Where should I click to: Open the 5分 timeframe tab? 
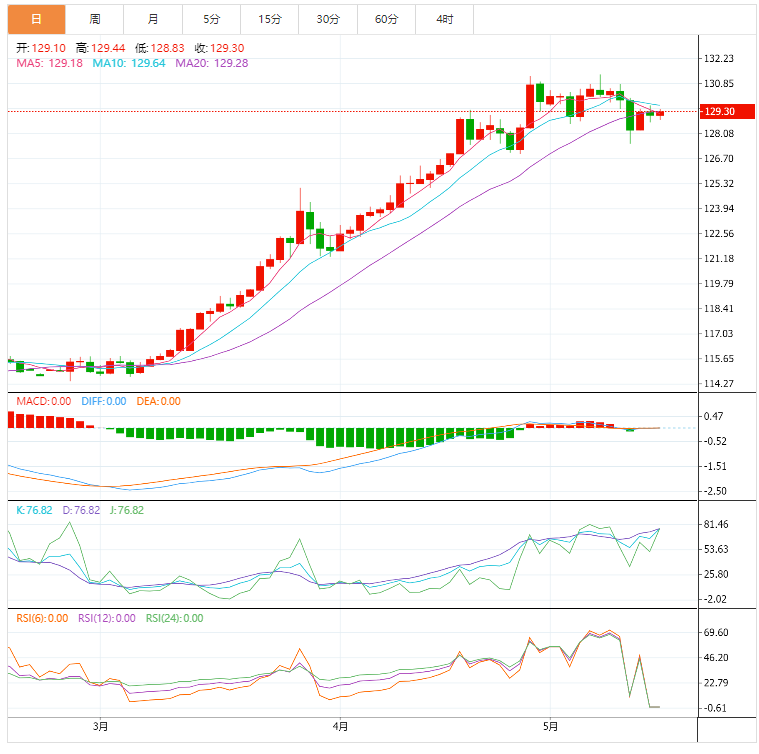(x=212, y=19)
